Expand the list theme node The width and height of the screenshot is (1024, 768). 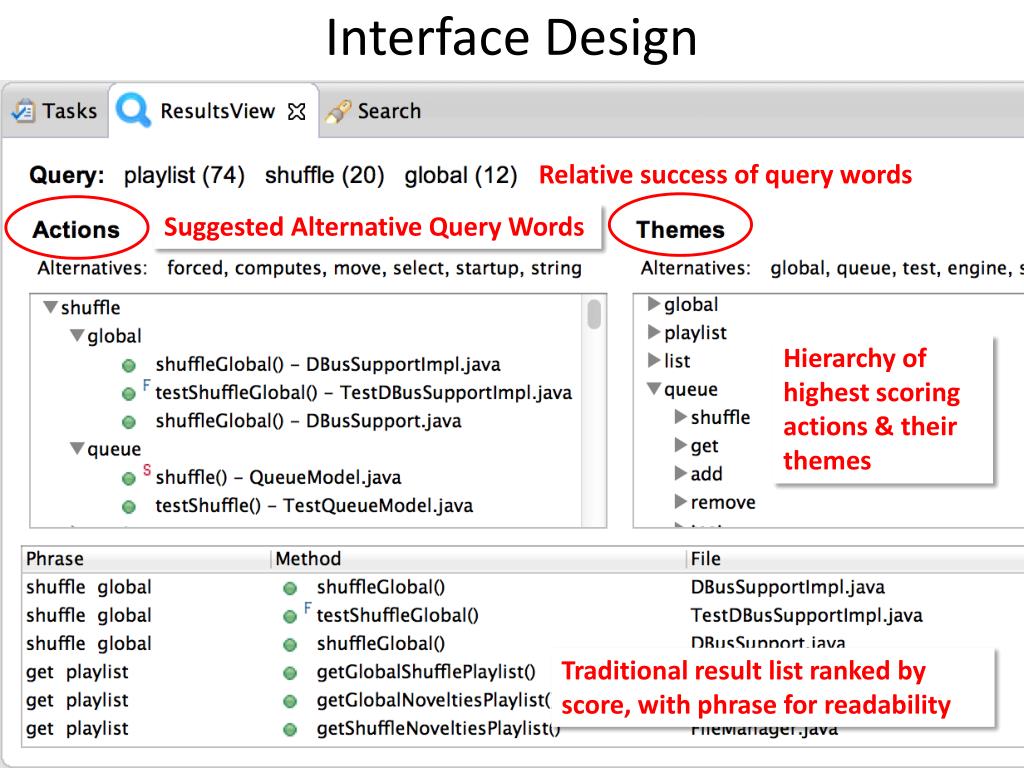click(654, 360)
